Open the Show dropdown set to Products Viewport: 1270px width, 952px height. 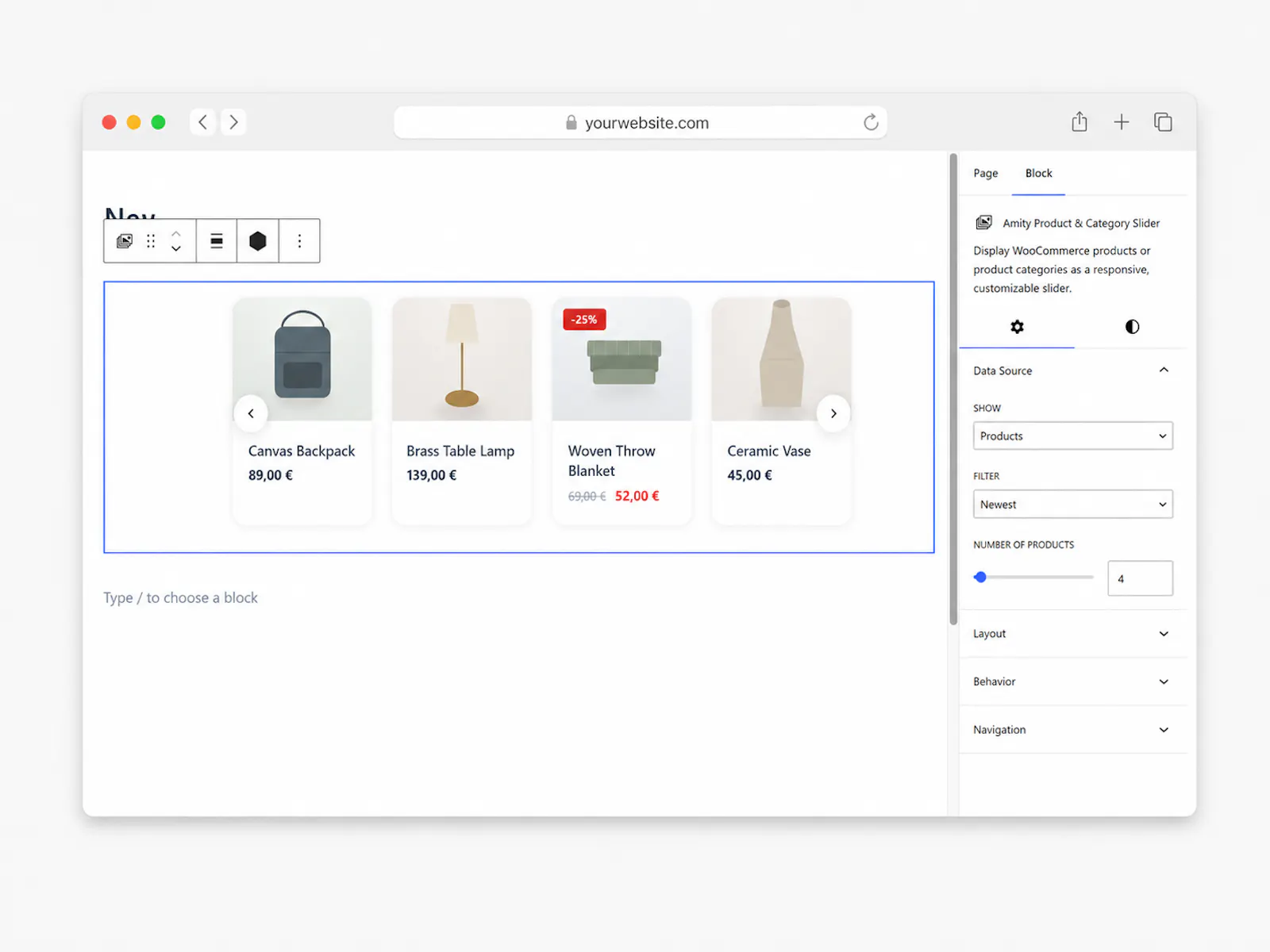(1073, 436)
